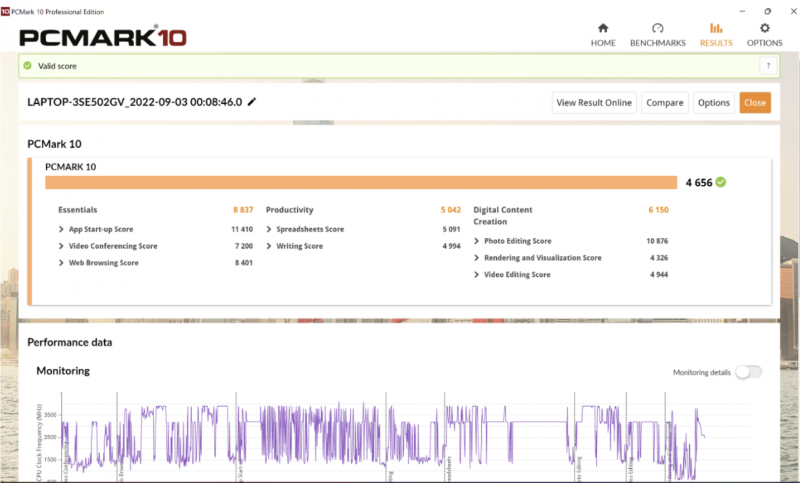800x483 pixels.
Task: Click the Web Browsing value 8 401
Action: pyautogui.click(x=244, y=263)
